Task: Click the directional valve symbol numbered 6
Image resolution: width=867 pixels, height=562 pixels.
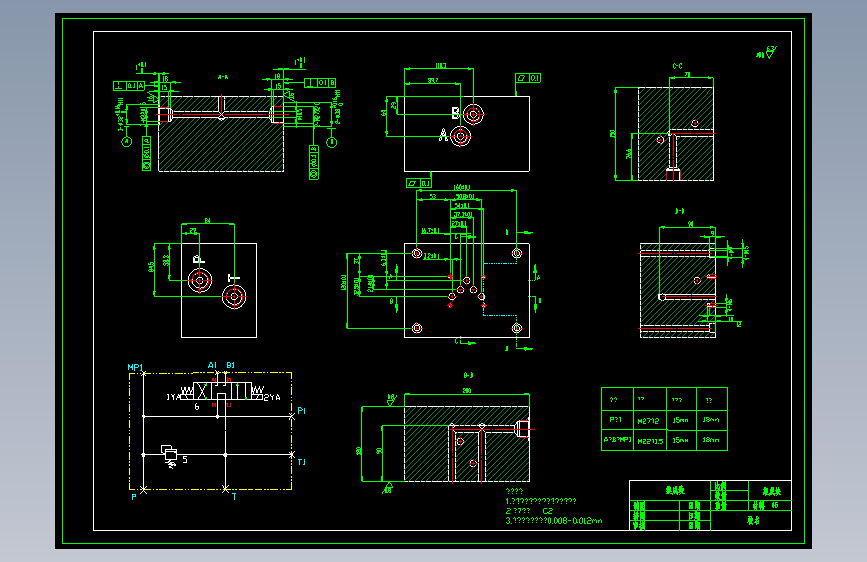Action: (x=222, y=392)
